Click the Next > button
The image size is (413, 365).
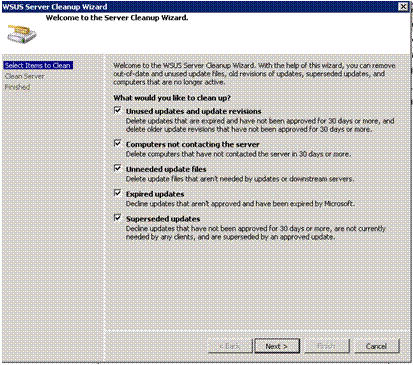[277, 346]
